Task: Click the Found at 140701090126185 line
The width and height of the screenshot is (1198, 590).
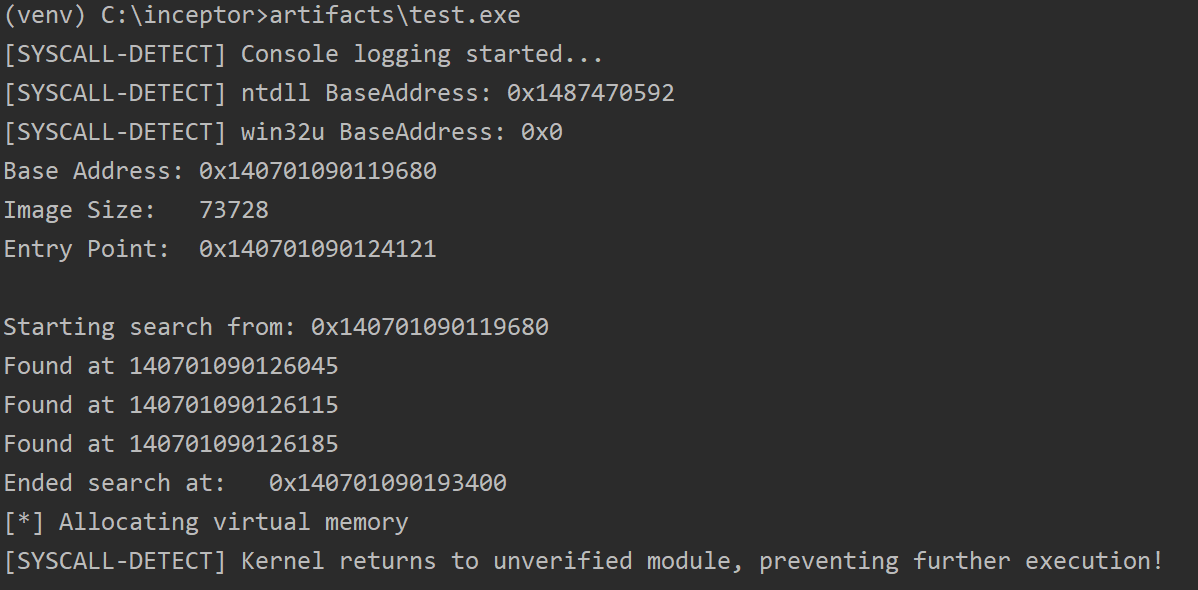Action: click(x=171, y=444)
